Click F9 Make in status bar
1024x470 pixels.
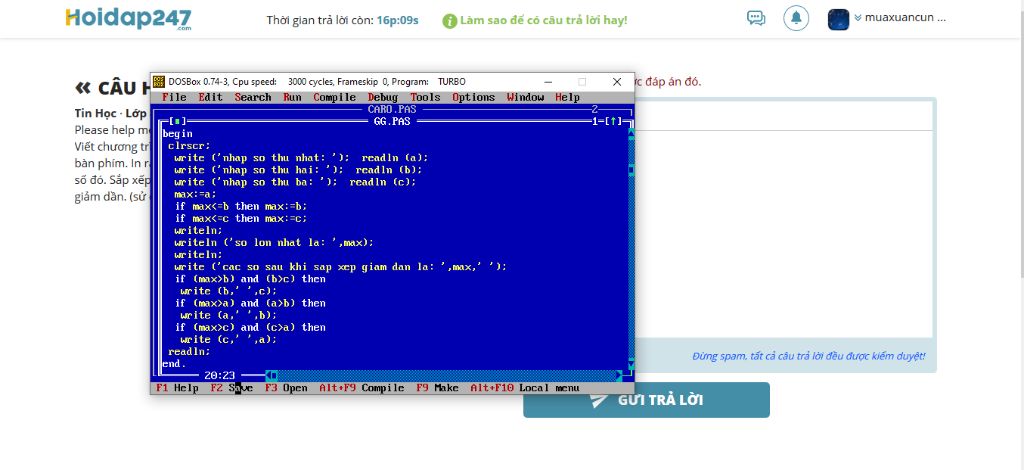(438, 388)
